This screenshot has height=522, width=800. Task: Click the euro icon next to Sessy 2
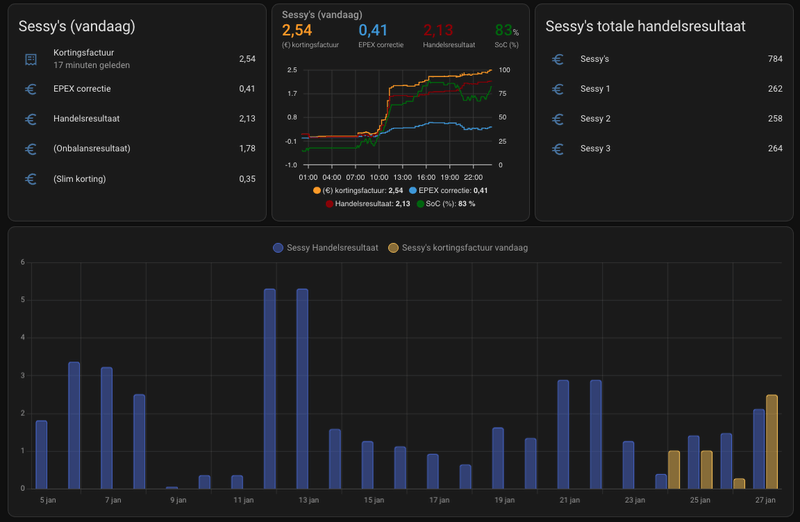[x=558, y=119]
